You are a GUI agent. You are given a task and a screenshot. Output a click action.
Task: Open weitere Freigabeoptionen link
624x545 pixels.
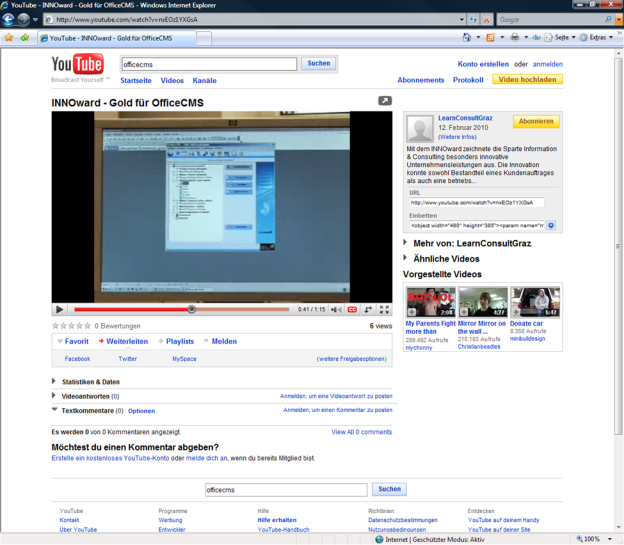tap(352, 359)
